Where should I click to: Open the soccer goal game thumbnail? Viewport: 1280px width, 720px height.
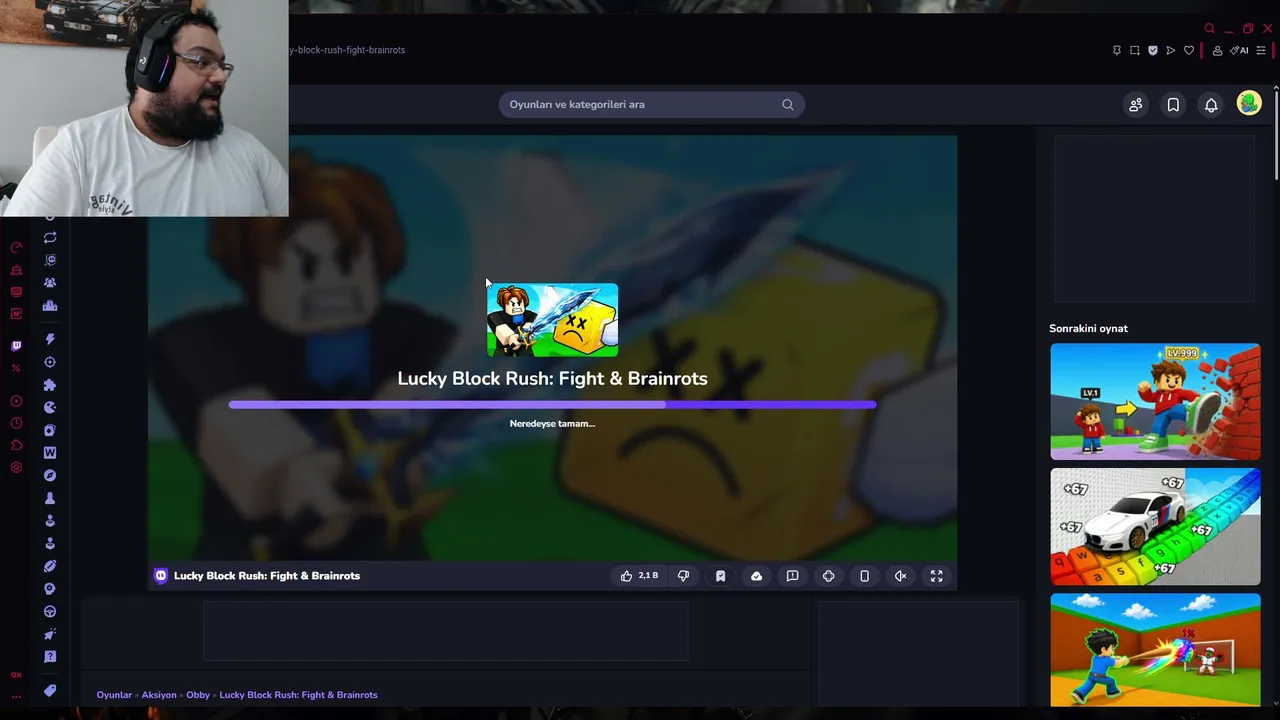(1155, 649)
